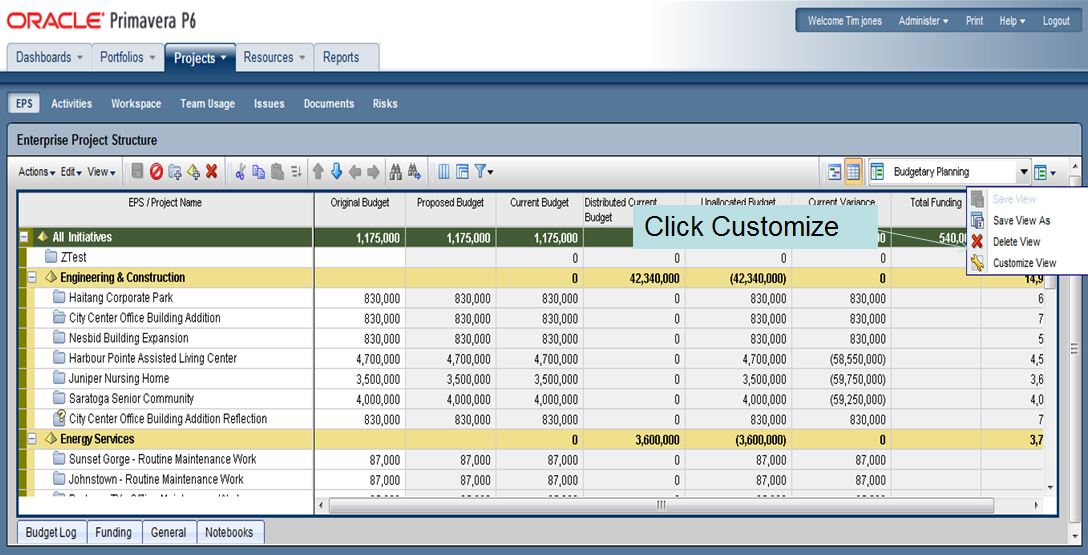The width and height of the screenshot is (1088, 555).
Task: Click the red X icon beside Delete View
Action: click(978, 241)
